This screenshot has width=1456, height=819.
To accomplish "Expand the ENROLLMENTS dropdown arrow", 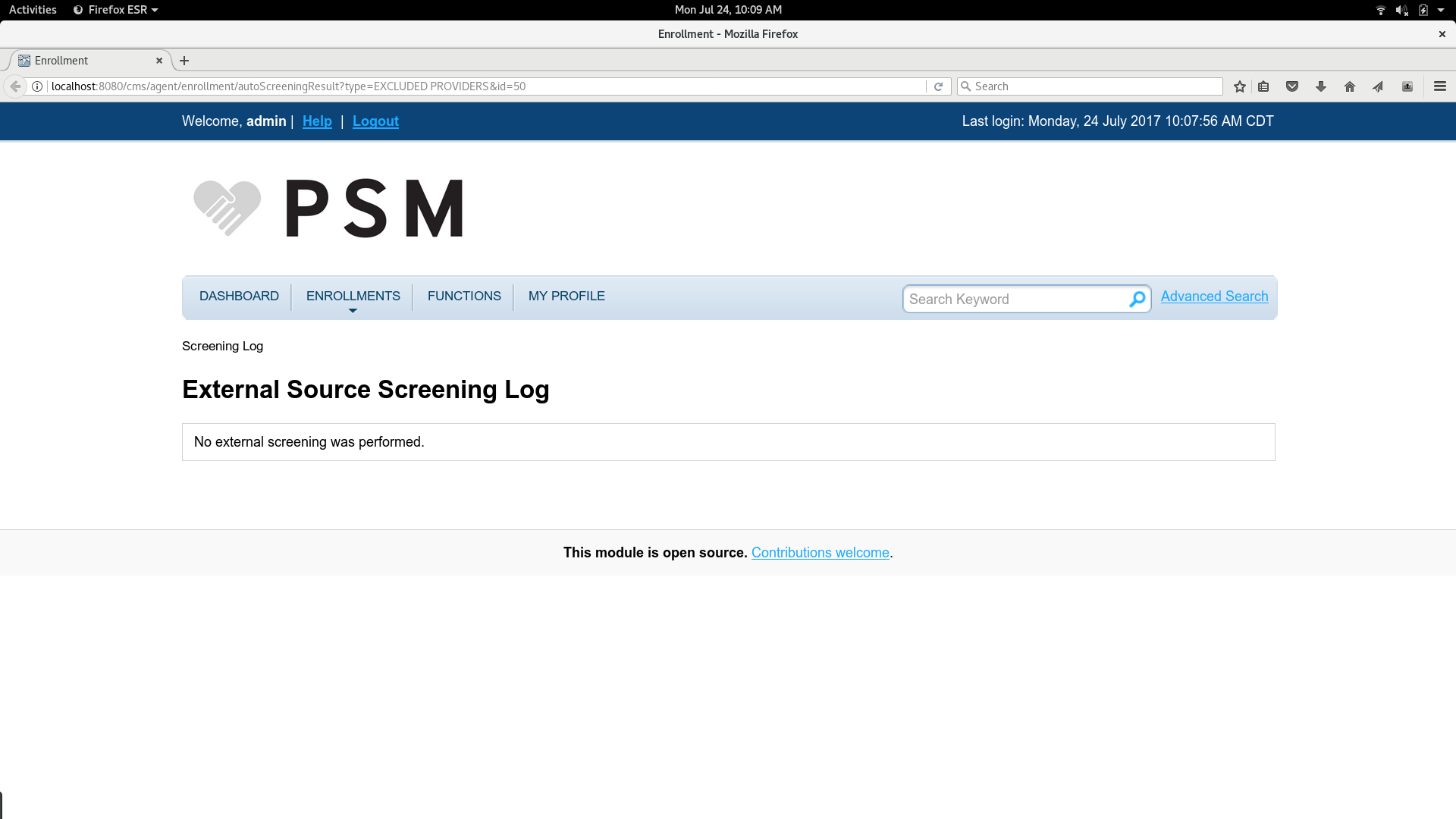I will (353, 310).
